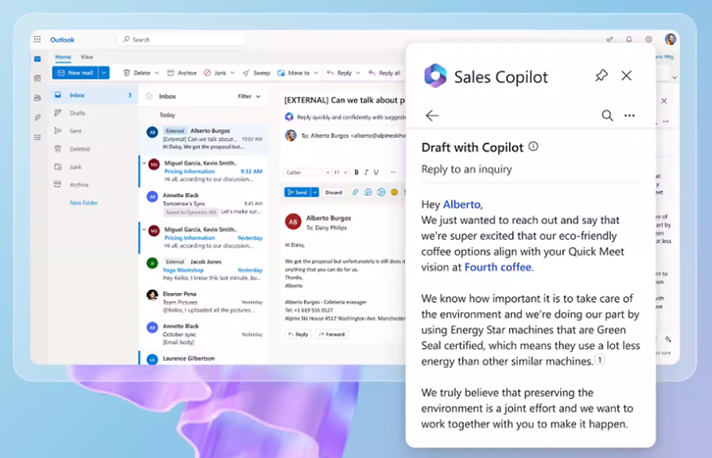Click the New mail button

point(75,73)
